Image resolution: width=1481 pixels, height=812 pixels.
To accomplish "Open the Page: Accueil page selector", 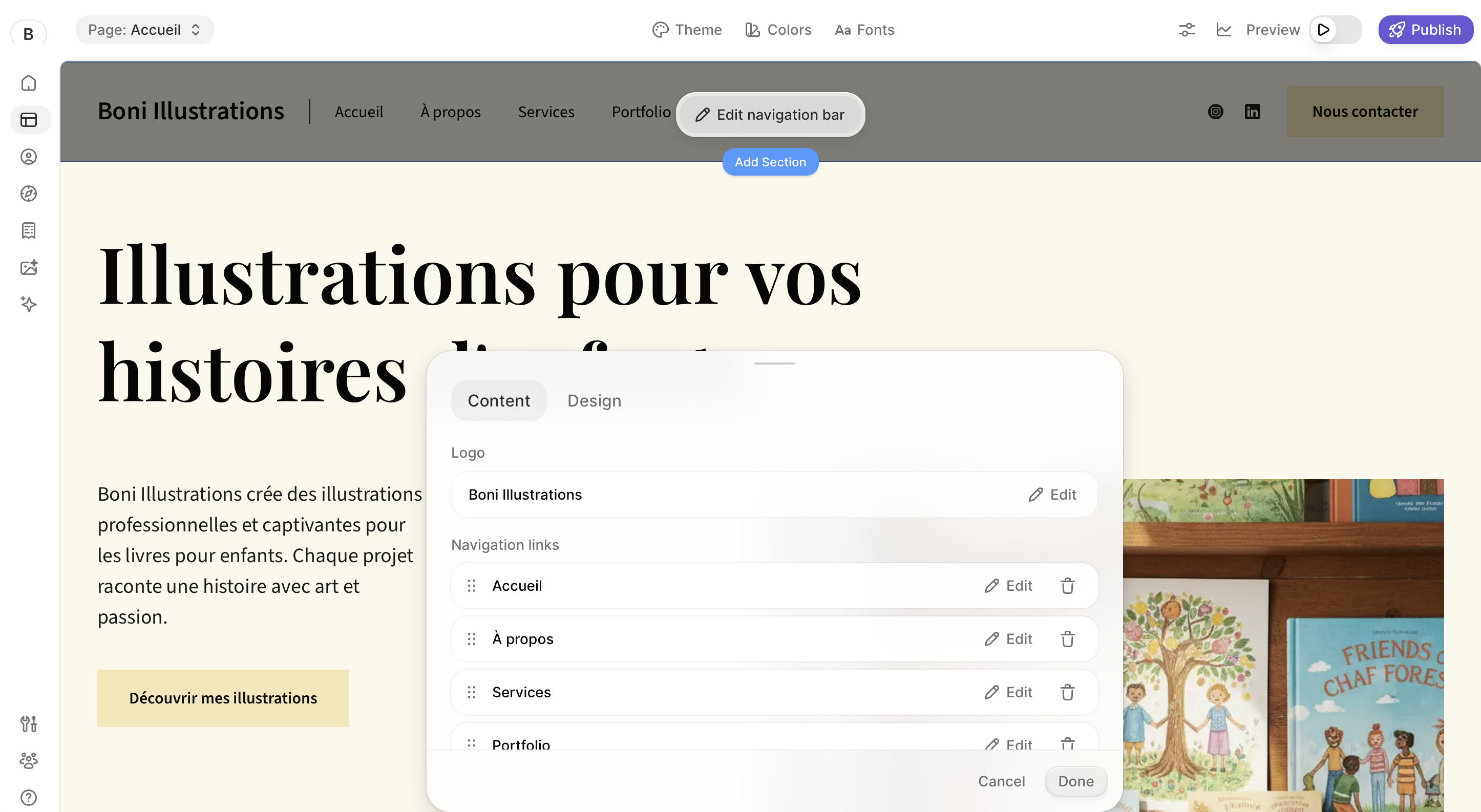I will coord(144,29).
